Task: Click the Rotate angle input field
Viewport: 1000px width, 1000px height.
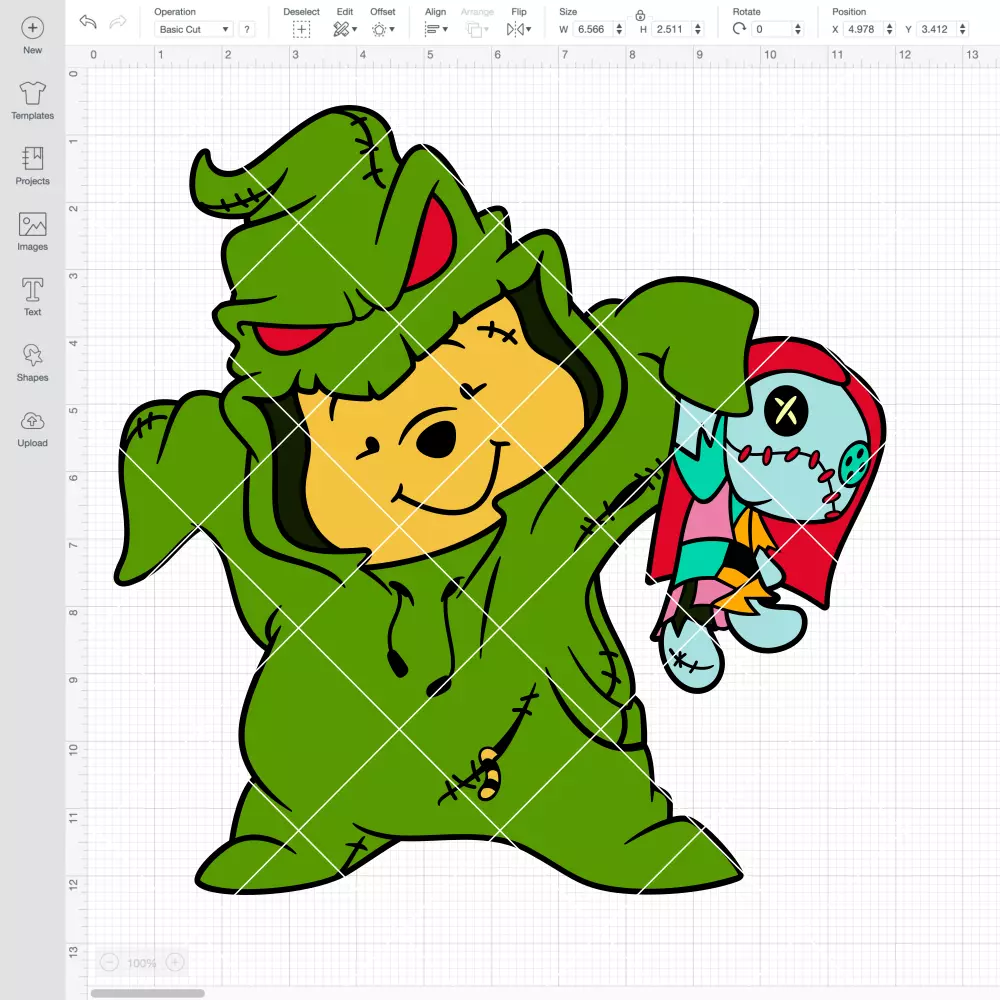Action: (772, 29)
